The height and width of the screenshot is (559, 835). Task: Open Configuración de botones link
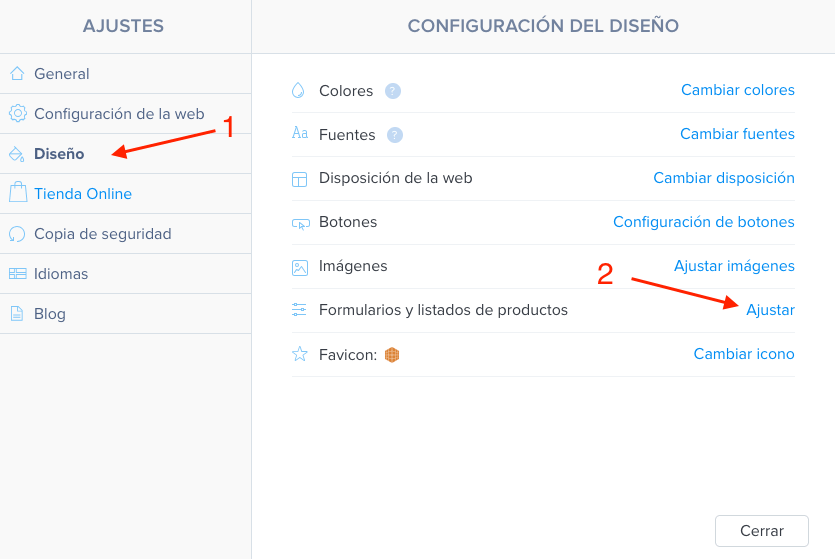tap(703, 222)
